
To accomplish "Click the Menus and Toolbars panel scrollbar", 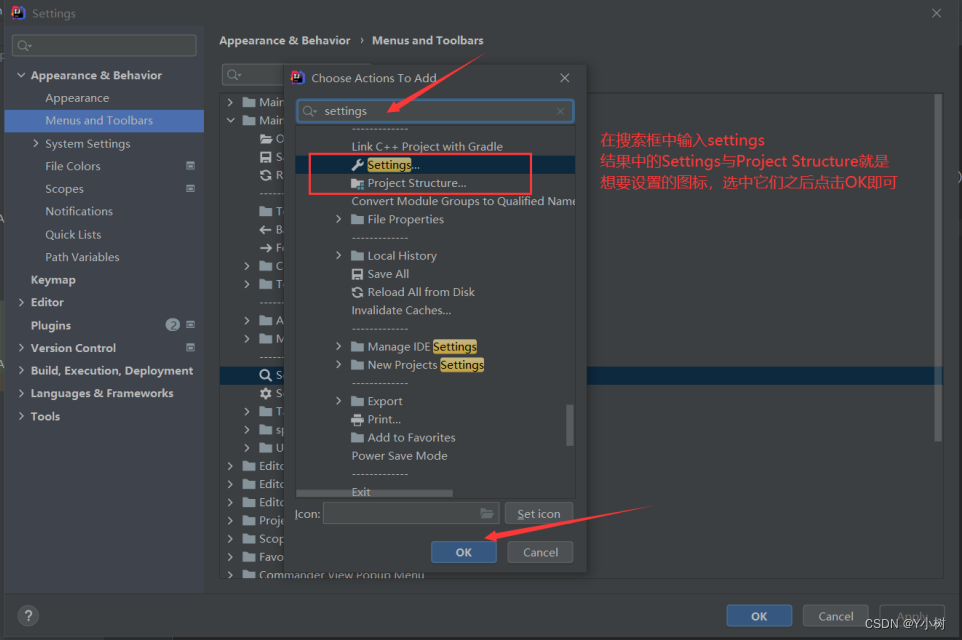I will pyautogui.click(x=937, y=268).
